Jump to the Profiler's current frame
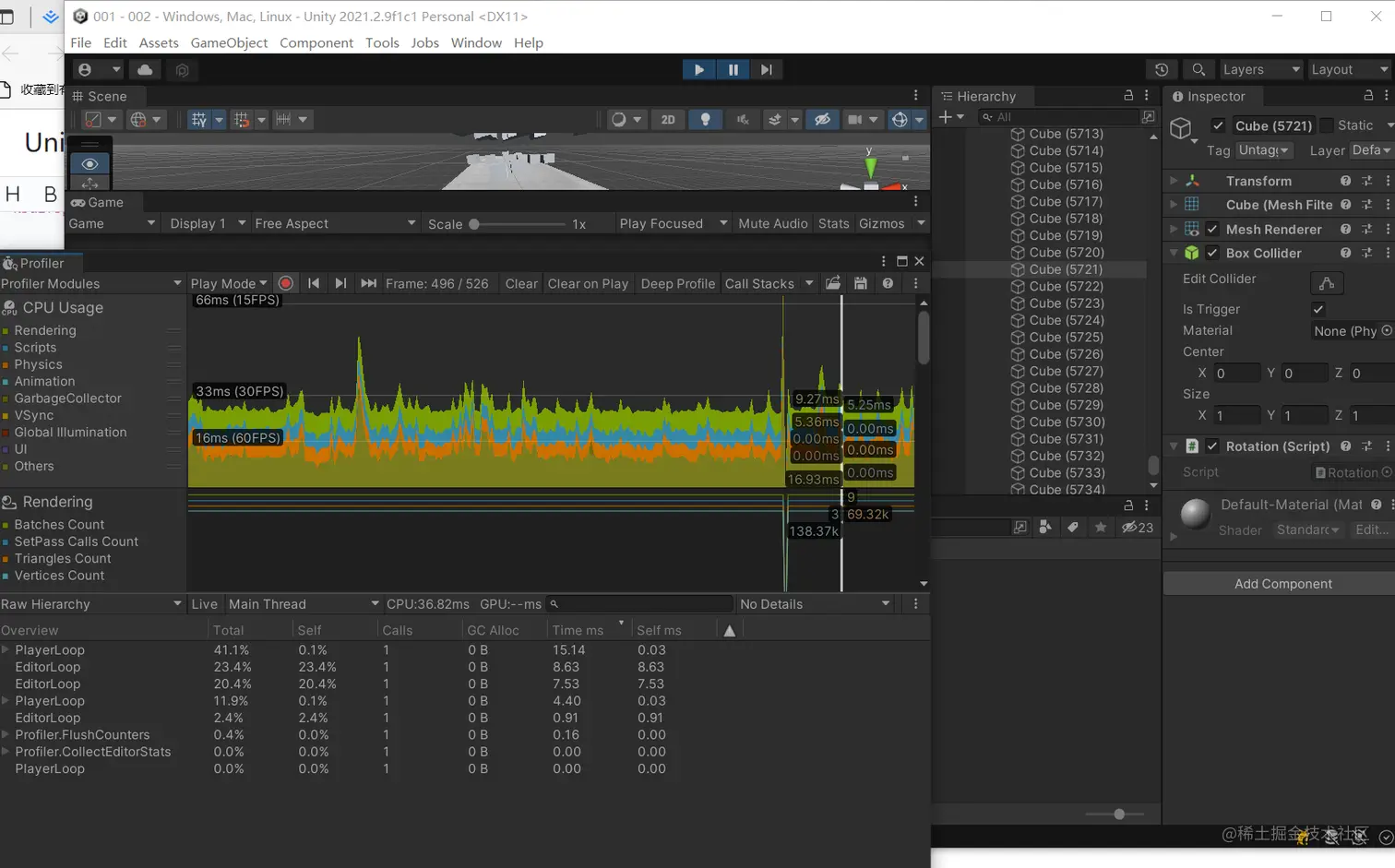This screenshot has width=1395, height=868. tap(368, 283)
